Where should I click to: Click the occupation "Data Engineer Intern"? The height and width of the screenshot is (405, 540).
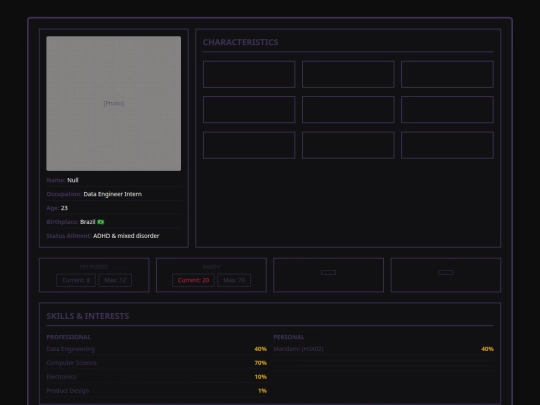point(113,194)
